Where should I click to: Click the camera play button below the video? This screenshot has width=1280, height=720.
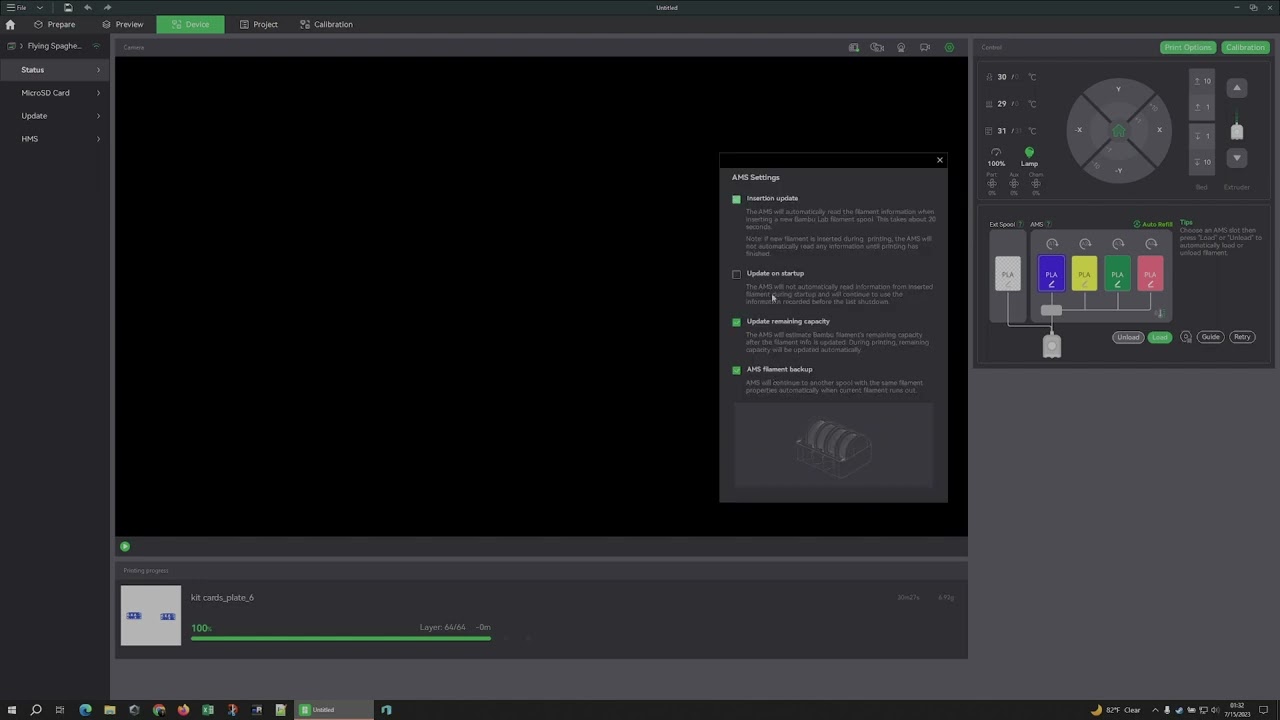(125, 547)
